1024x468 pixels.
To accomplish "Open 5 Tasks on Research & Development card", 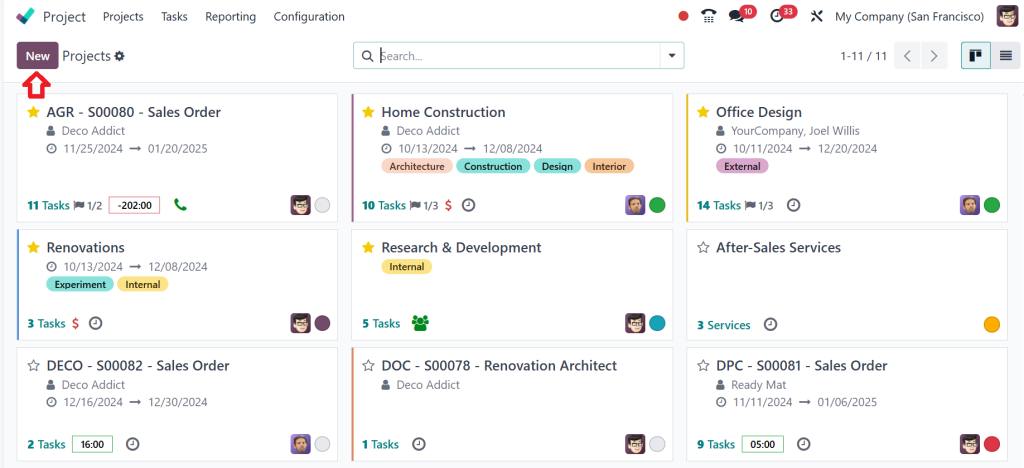I will point(381,324).
